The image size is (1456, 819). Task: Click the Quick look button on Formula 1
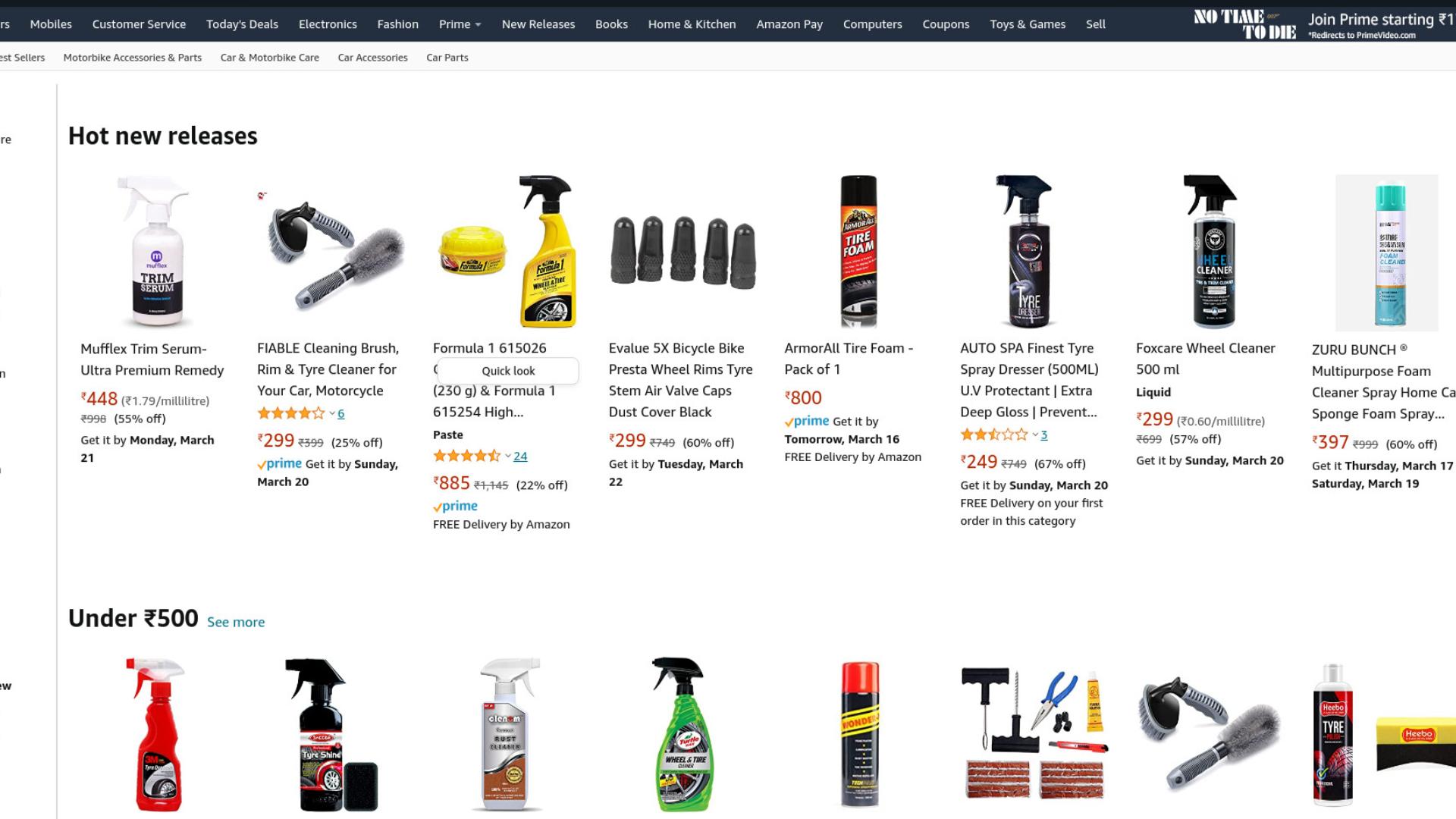pyautogui.click(x=508, y=371)
